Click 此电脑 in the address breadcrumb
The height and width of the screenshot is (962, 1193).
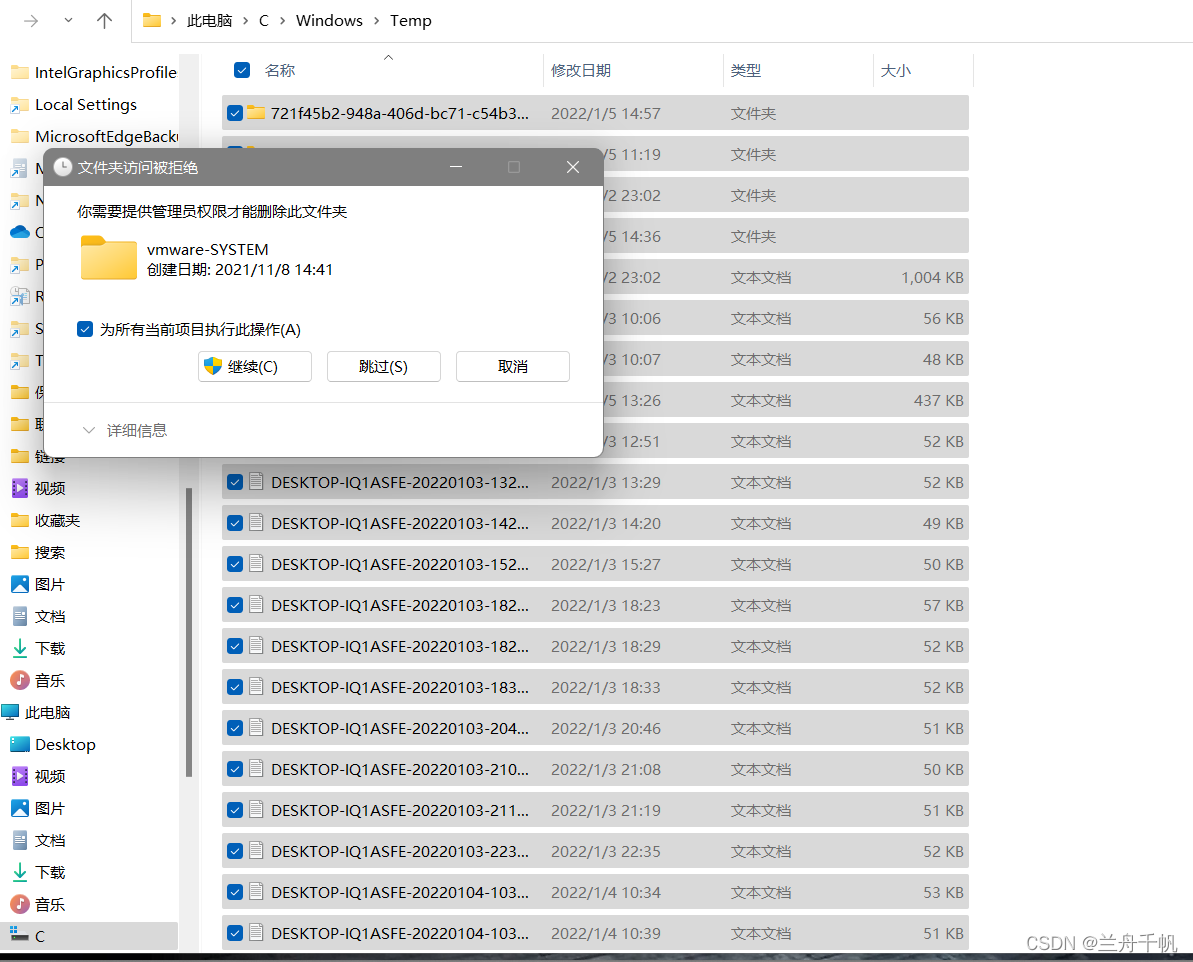click(x=209, y=21)
